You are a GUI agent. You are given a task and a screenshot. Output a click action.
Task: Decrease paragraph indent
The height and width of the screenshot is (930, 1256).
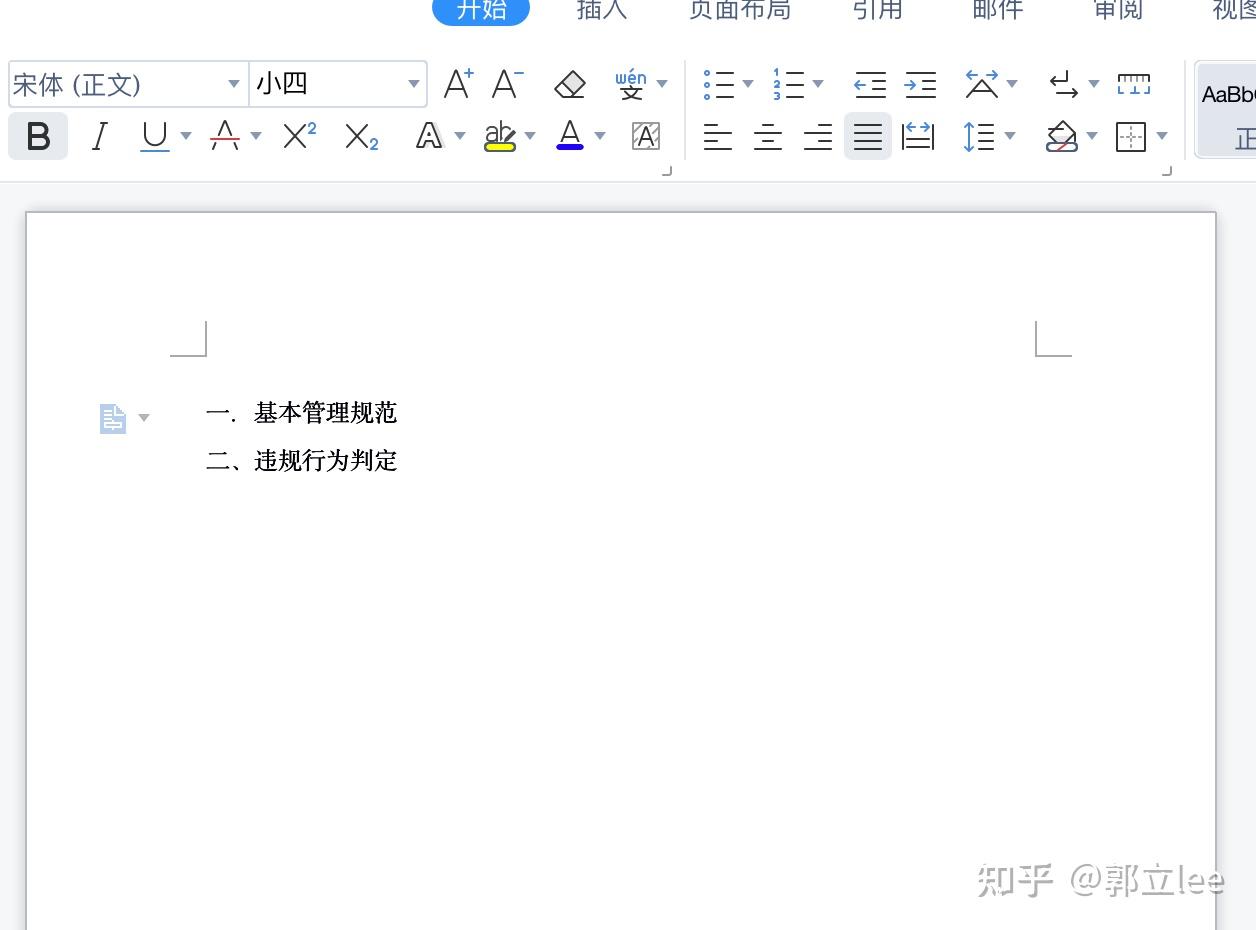pyautogui.click(x=870, y=85)
